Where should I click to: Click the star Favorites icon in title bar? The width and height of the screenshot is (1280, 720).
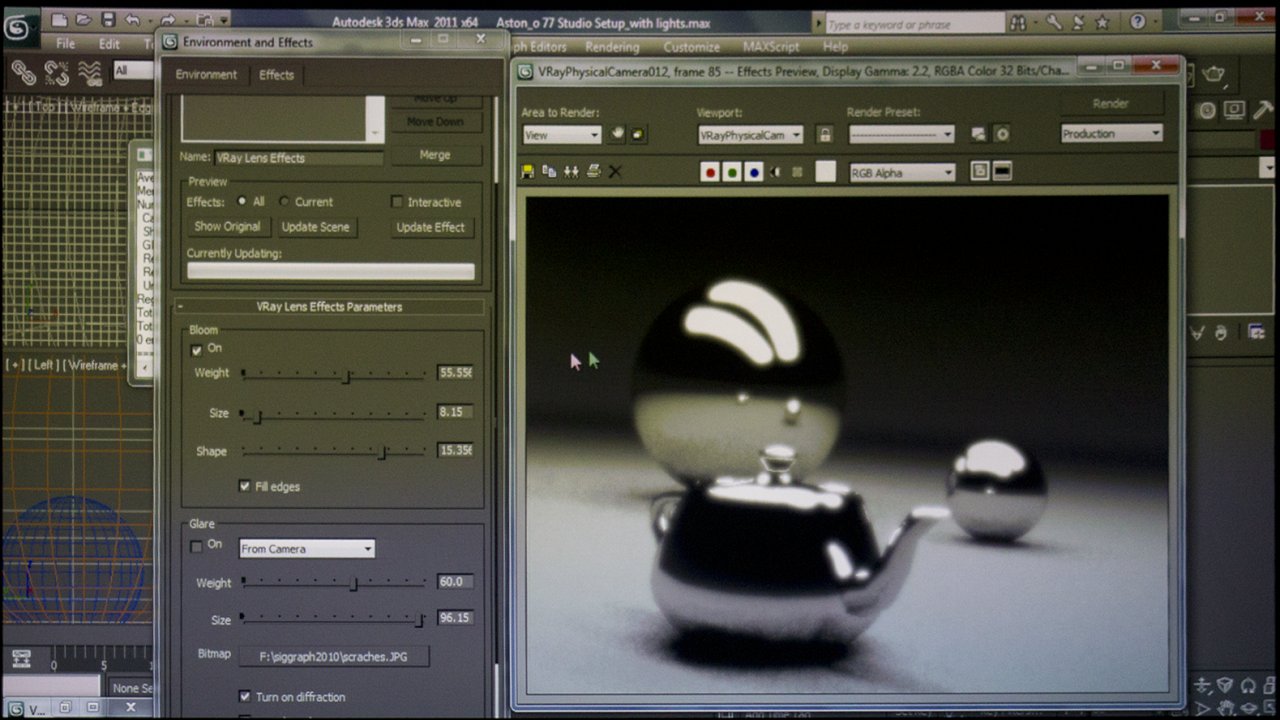[1101, 22]
